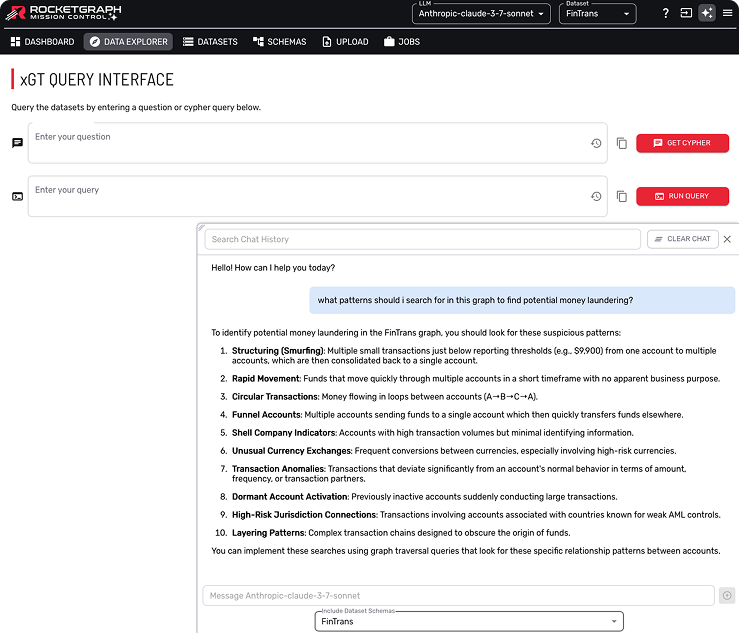Viewport: 739px width, 633px height.
Task: Open the Upload tab
Action: click(x=345, y=42)
